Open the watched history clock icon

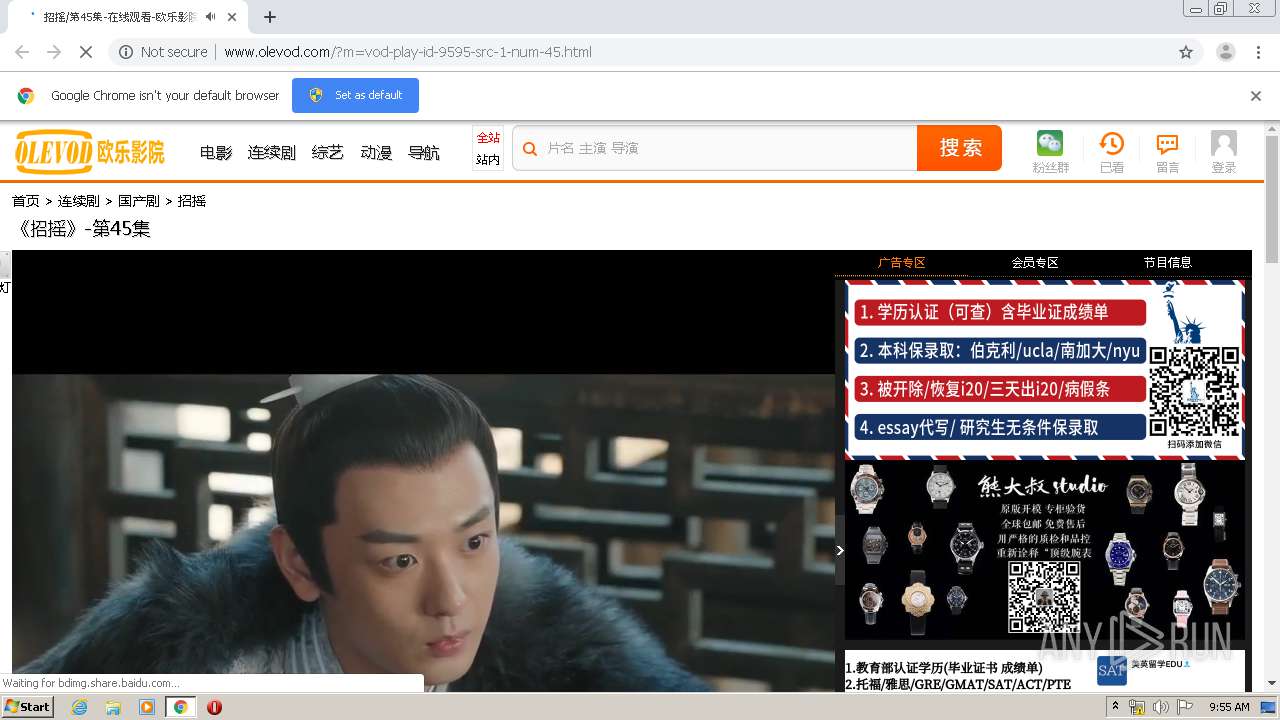point(1112,143)
